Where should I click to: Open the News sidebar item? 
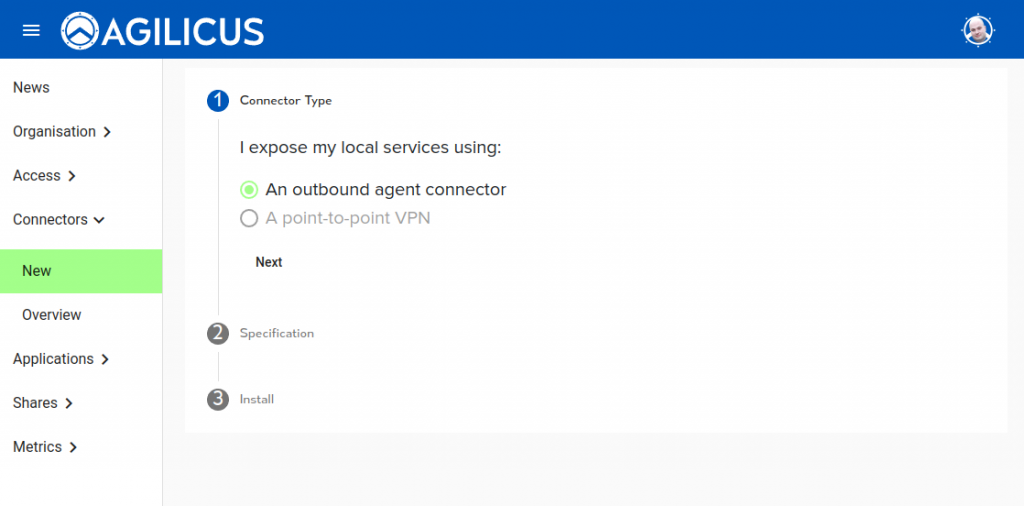(31, 88)
